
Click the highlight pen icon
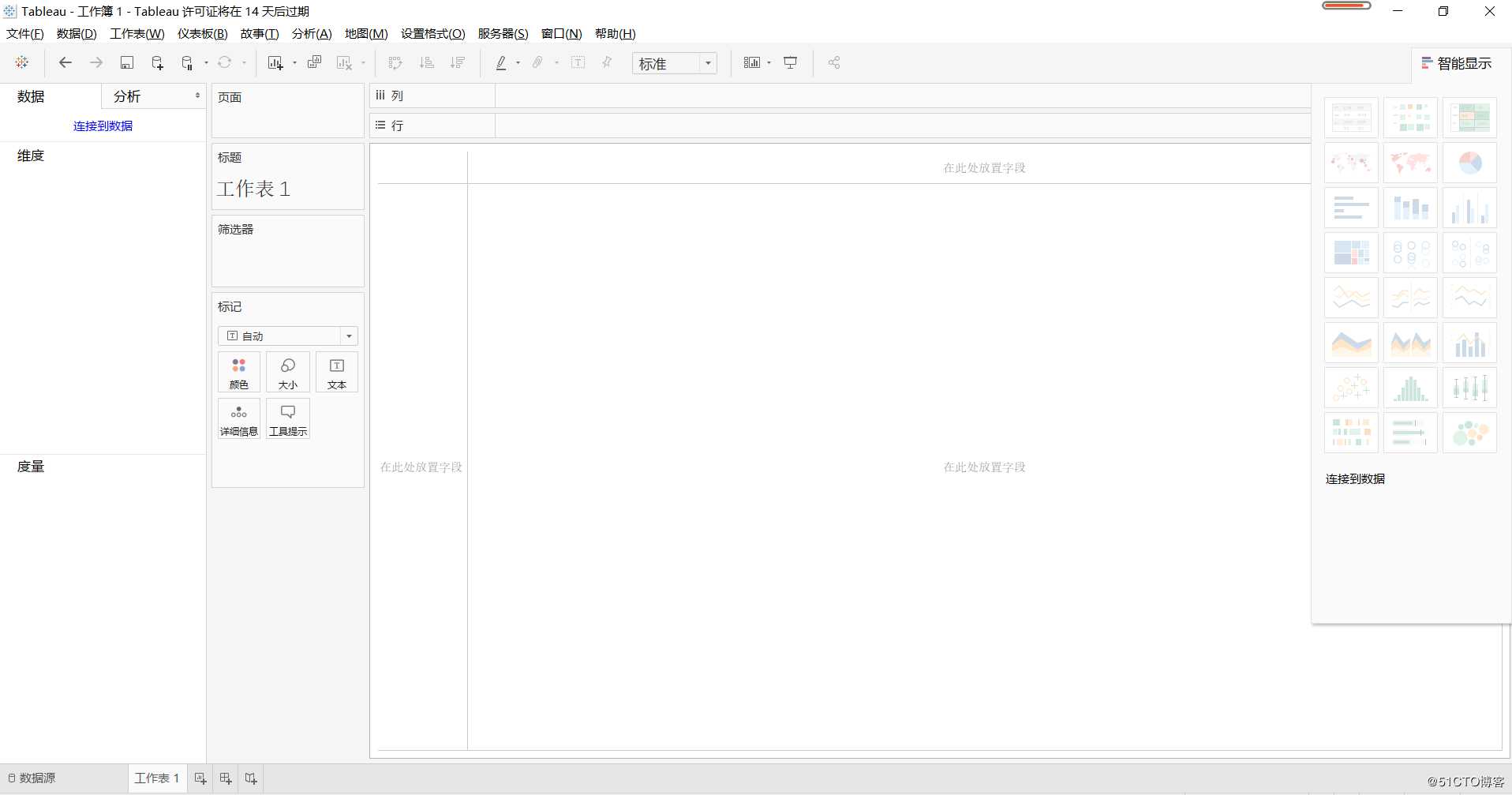tap(501, 62)
